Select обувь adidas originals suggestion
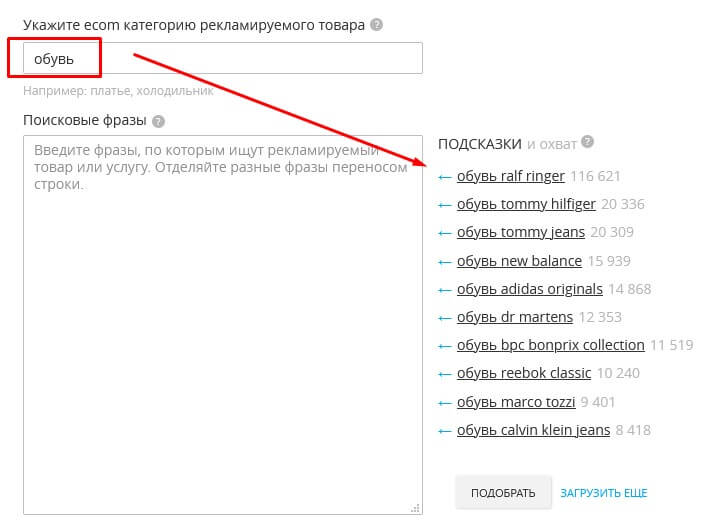Viewport: 720px width, 524px height. click(x=530, y=289)
